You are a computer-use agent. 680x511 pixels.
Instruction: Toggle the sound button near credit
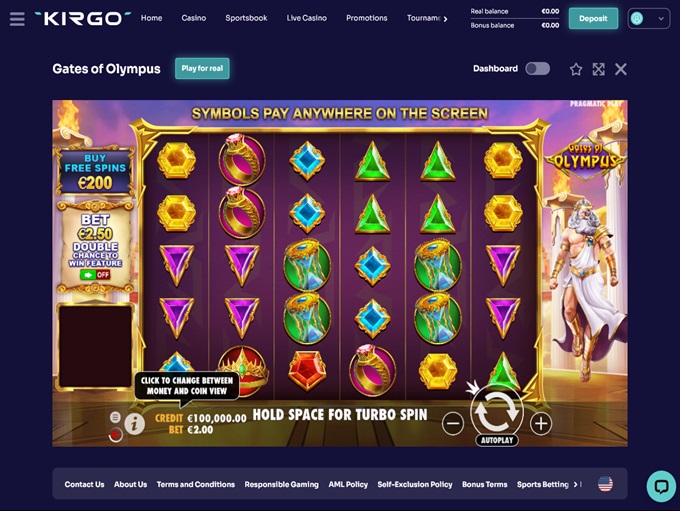(x=115, y=435)
